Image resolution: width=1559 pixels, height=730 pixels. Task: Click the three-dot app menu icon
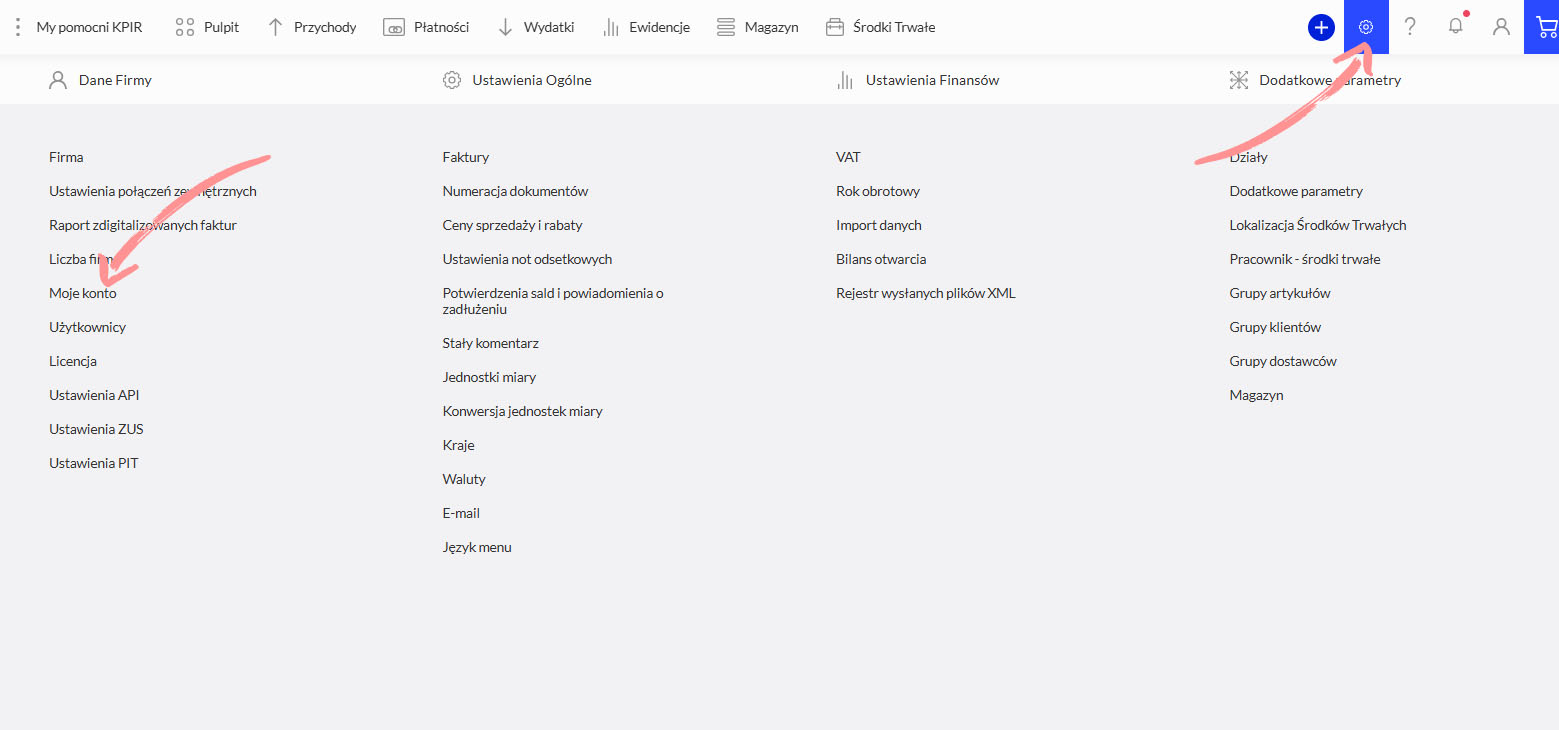(x=17, y=27)
